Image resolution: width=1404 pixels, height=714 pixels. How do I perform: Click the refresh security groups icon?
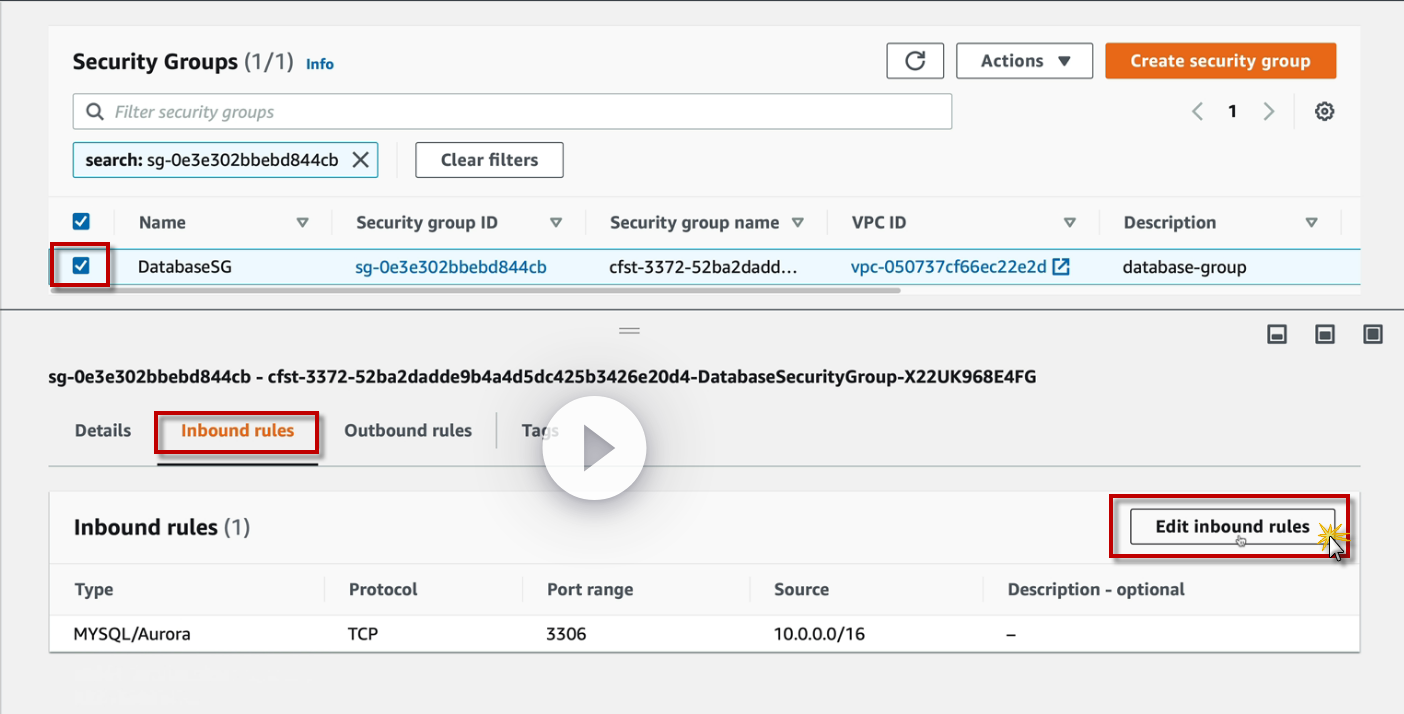(x=915, y=61)
